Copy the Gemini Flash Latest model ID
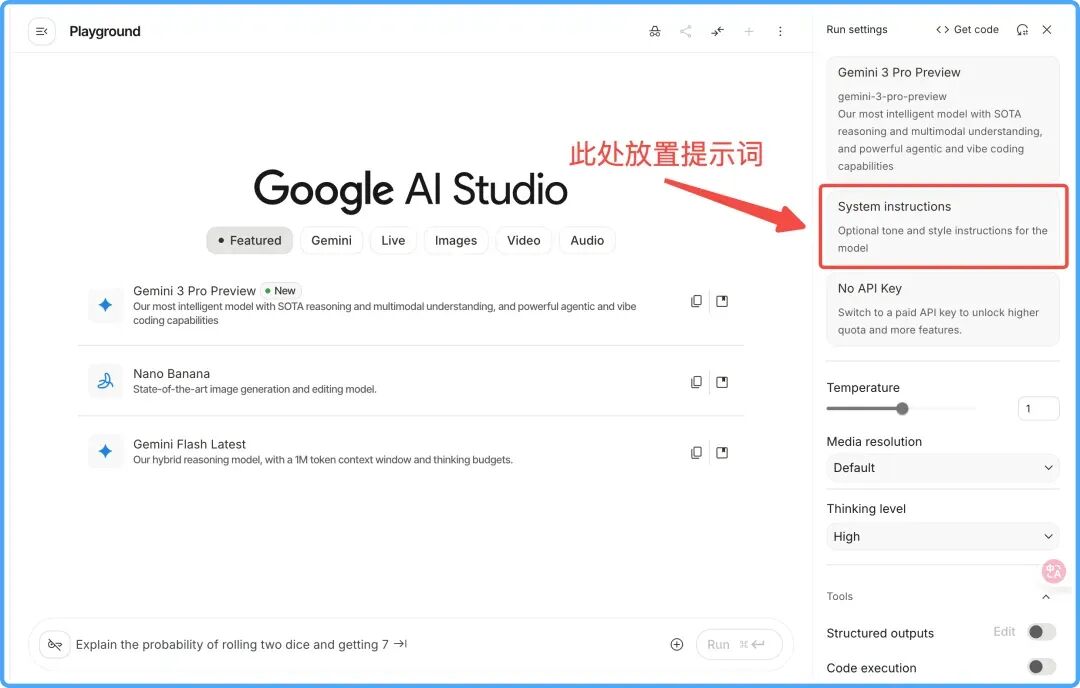The height and width of the screenshot is (688, 1080). (x=696, y=452)
